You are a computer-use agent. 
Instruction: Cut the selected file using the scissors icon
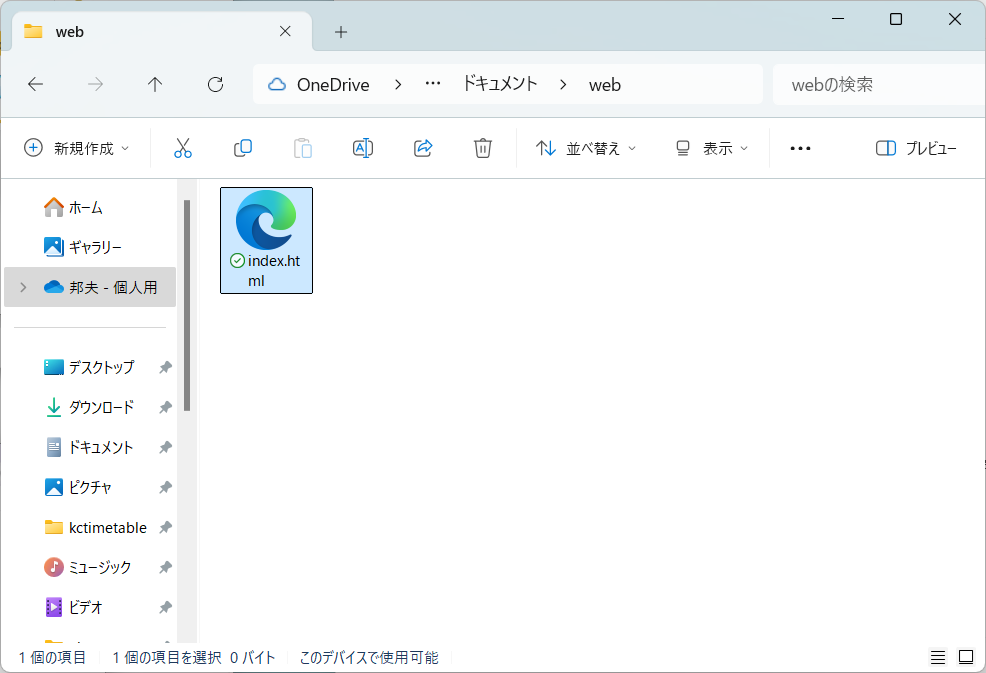pyautogui.click(x=183, y=147)
